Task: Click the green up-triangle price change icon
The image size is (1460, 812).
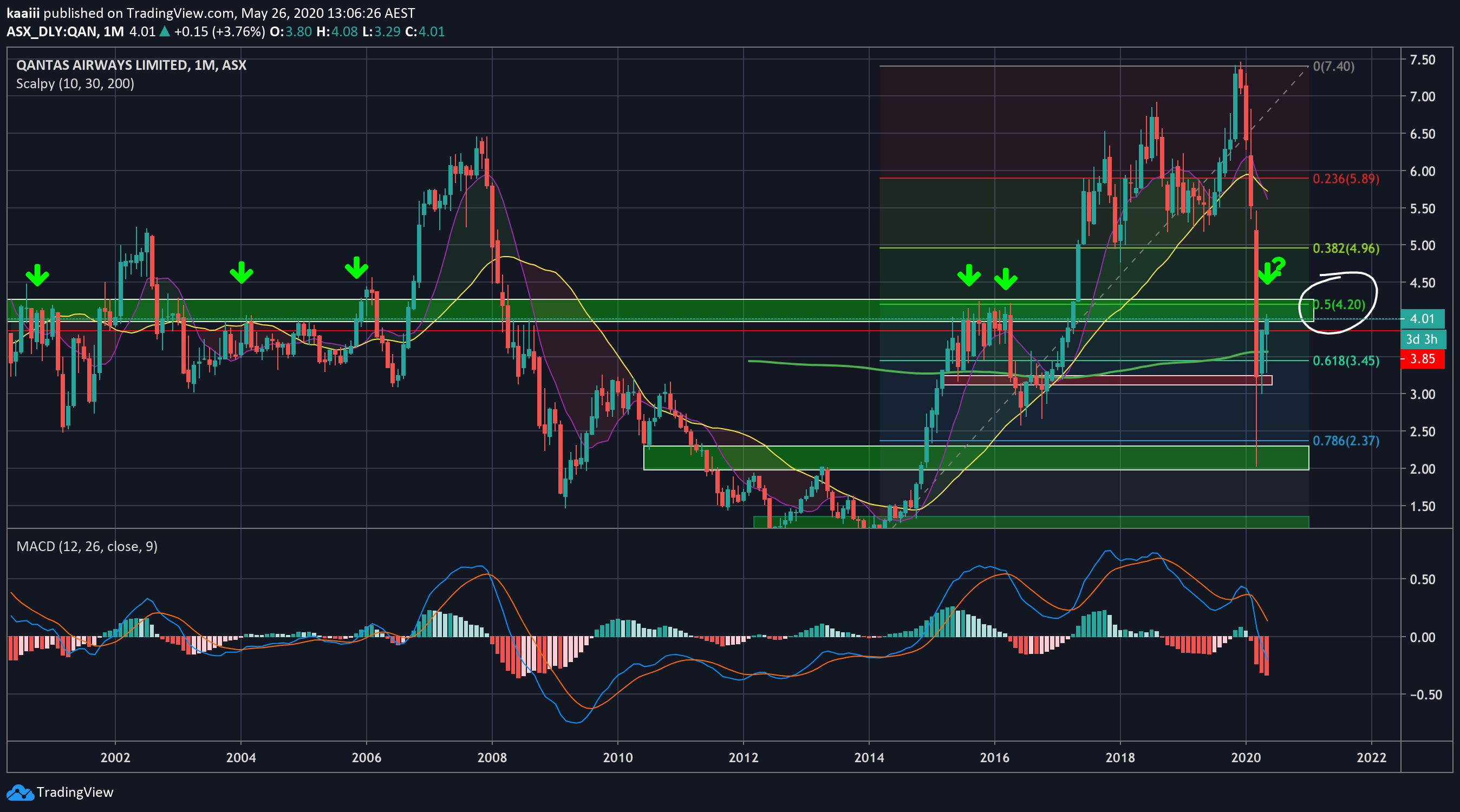Action: (165, 31)
